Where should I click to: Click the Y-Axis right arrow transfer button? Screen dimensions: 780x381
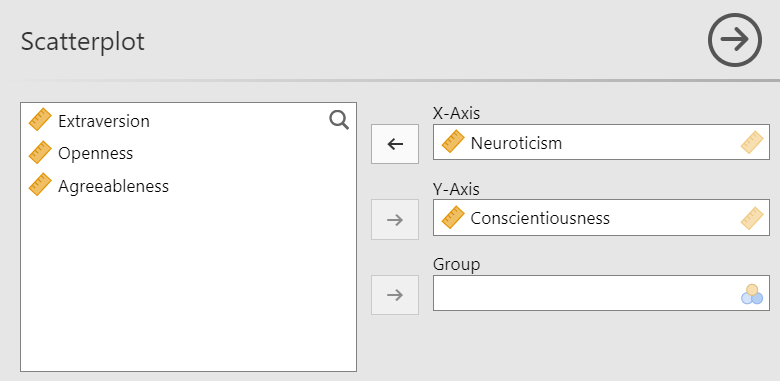[395, 220]
